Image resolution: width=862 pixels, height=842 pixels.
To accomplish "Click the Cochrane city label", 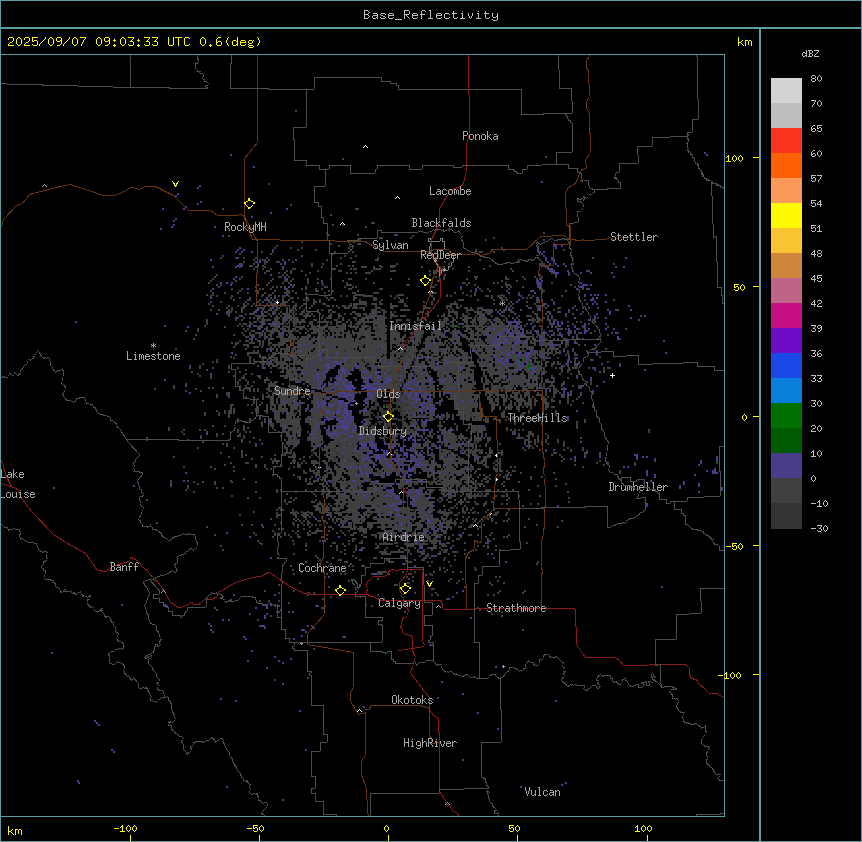I will click(x=322, y=568).
